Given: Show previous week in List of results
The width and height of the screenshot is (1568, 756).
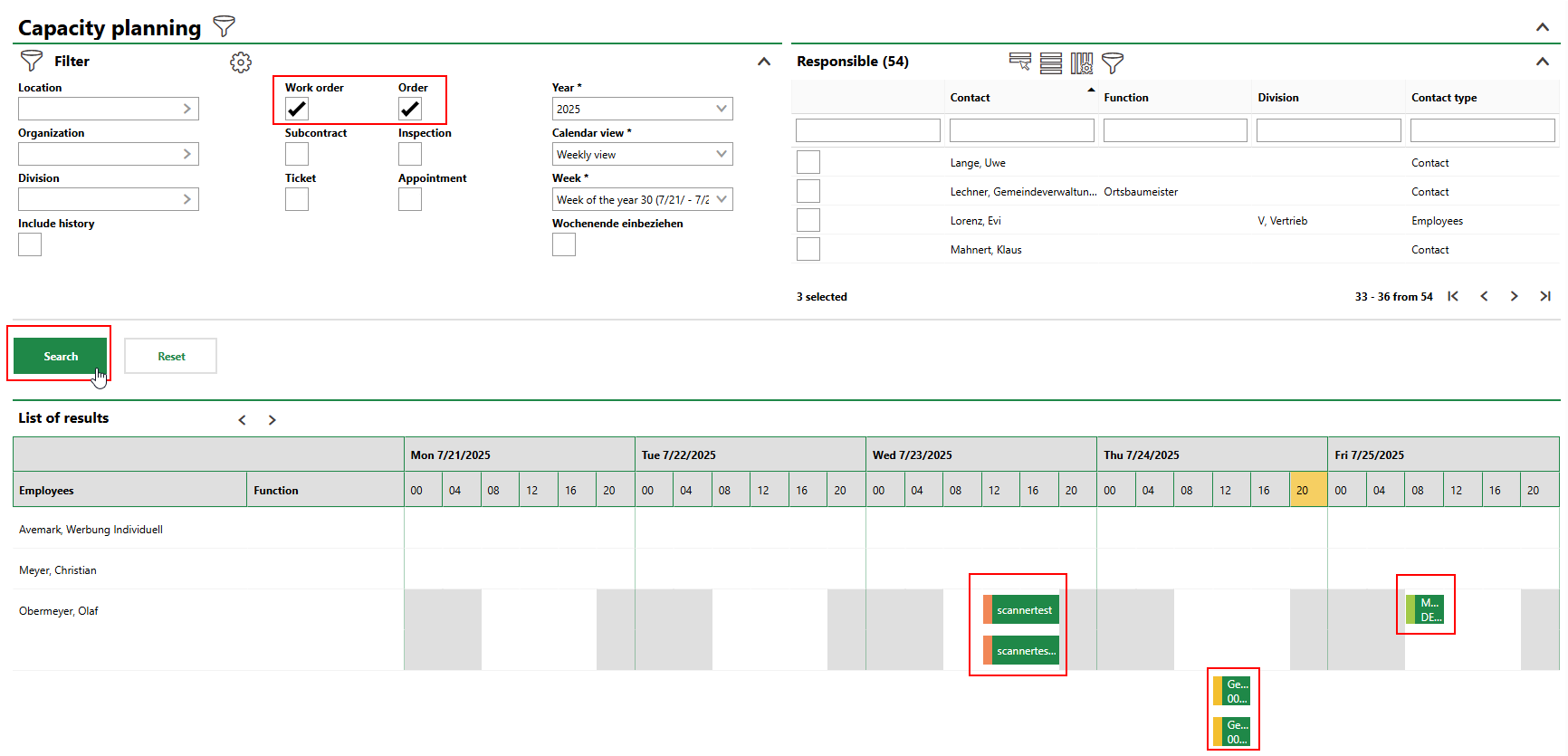Looking at the screenshot, I should 242,420.
